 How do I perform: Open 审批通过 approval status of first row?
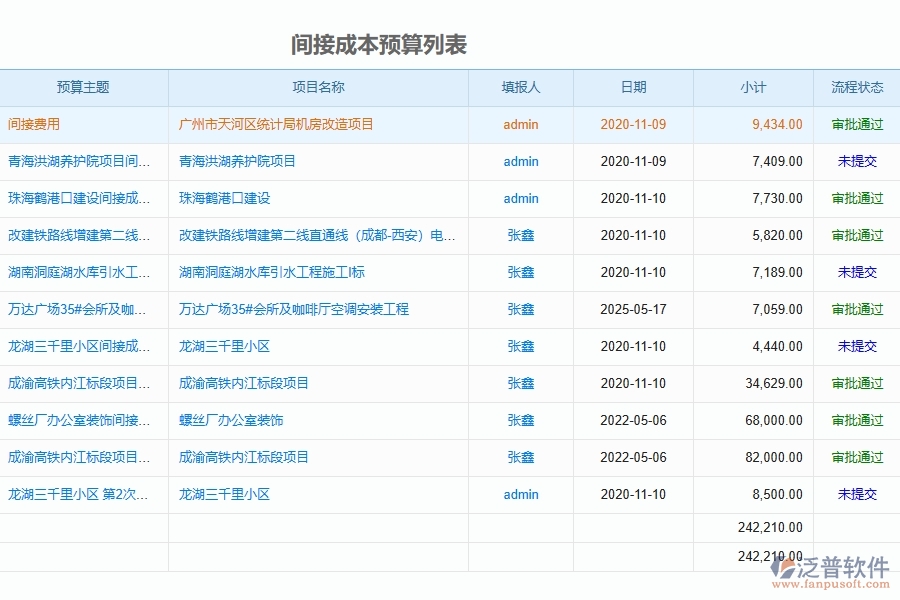coord(856,124)
